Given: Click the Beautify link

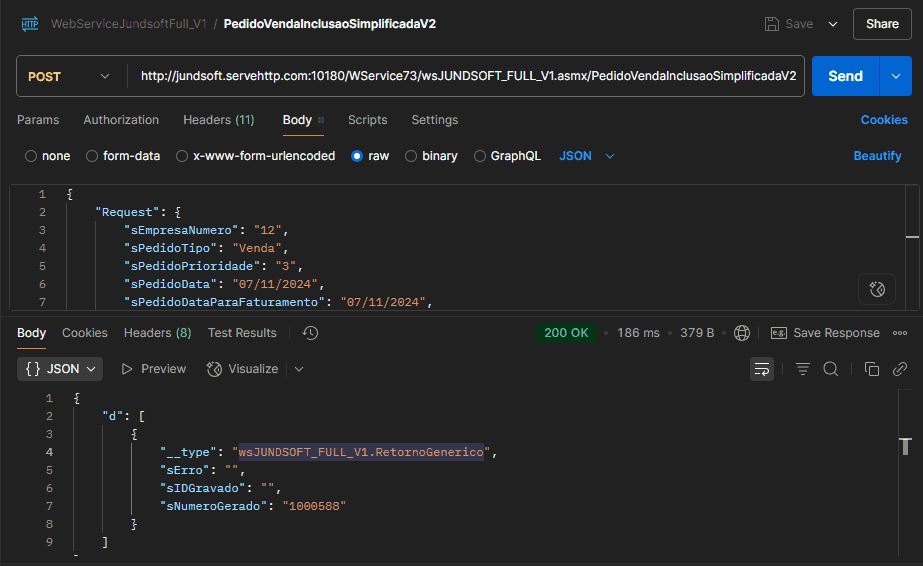Looking at the screenshot, I should (x=877, y=156).
